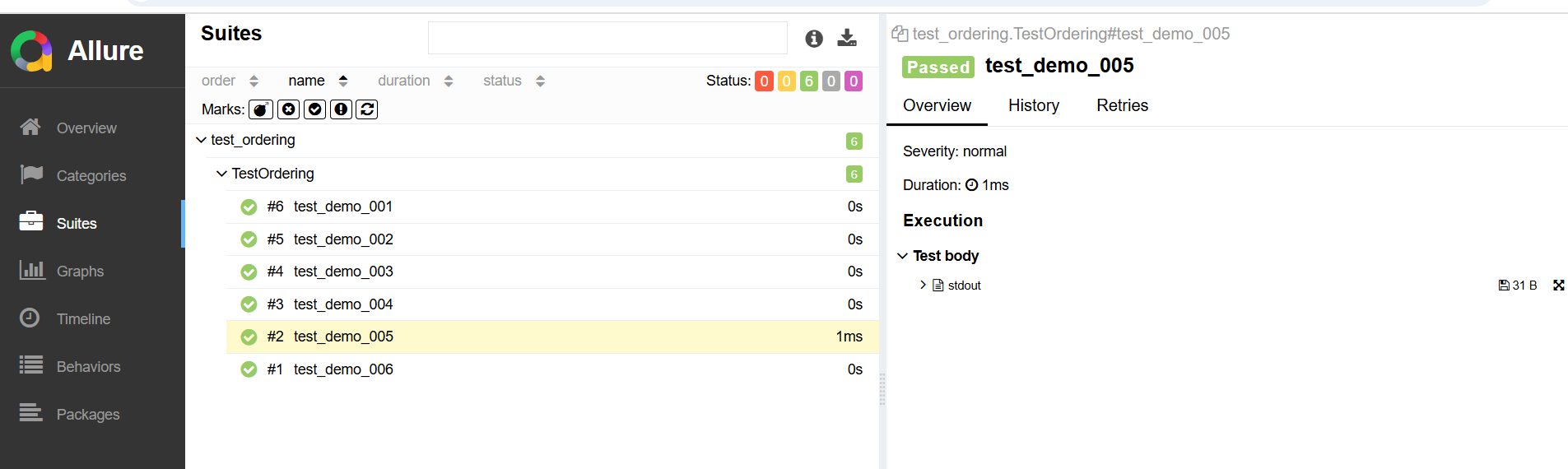The width and height of the screenshot is (1568, 469).
Task: Open test_demo_001 result
Action: tap(552, 207)
